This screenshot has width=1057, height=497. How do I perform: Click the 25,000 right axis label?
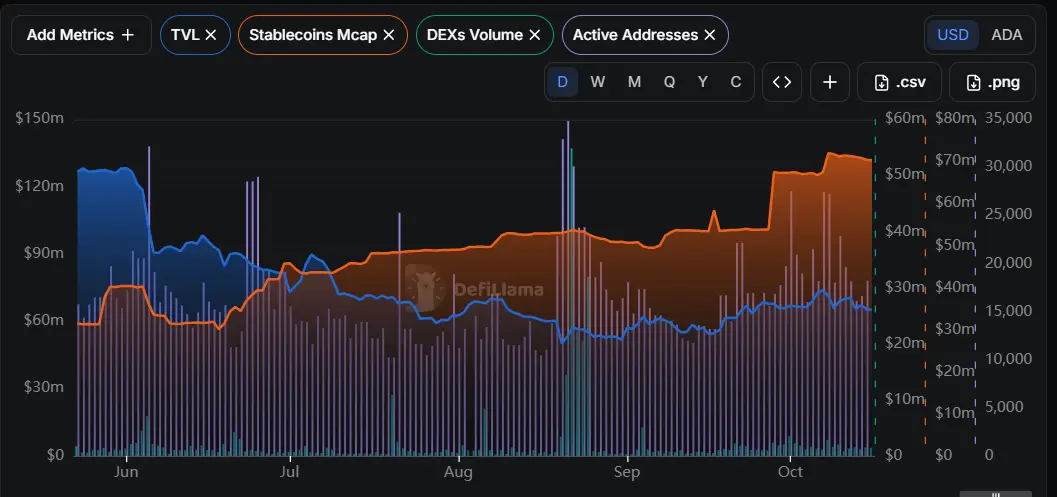[1008, 214]
